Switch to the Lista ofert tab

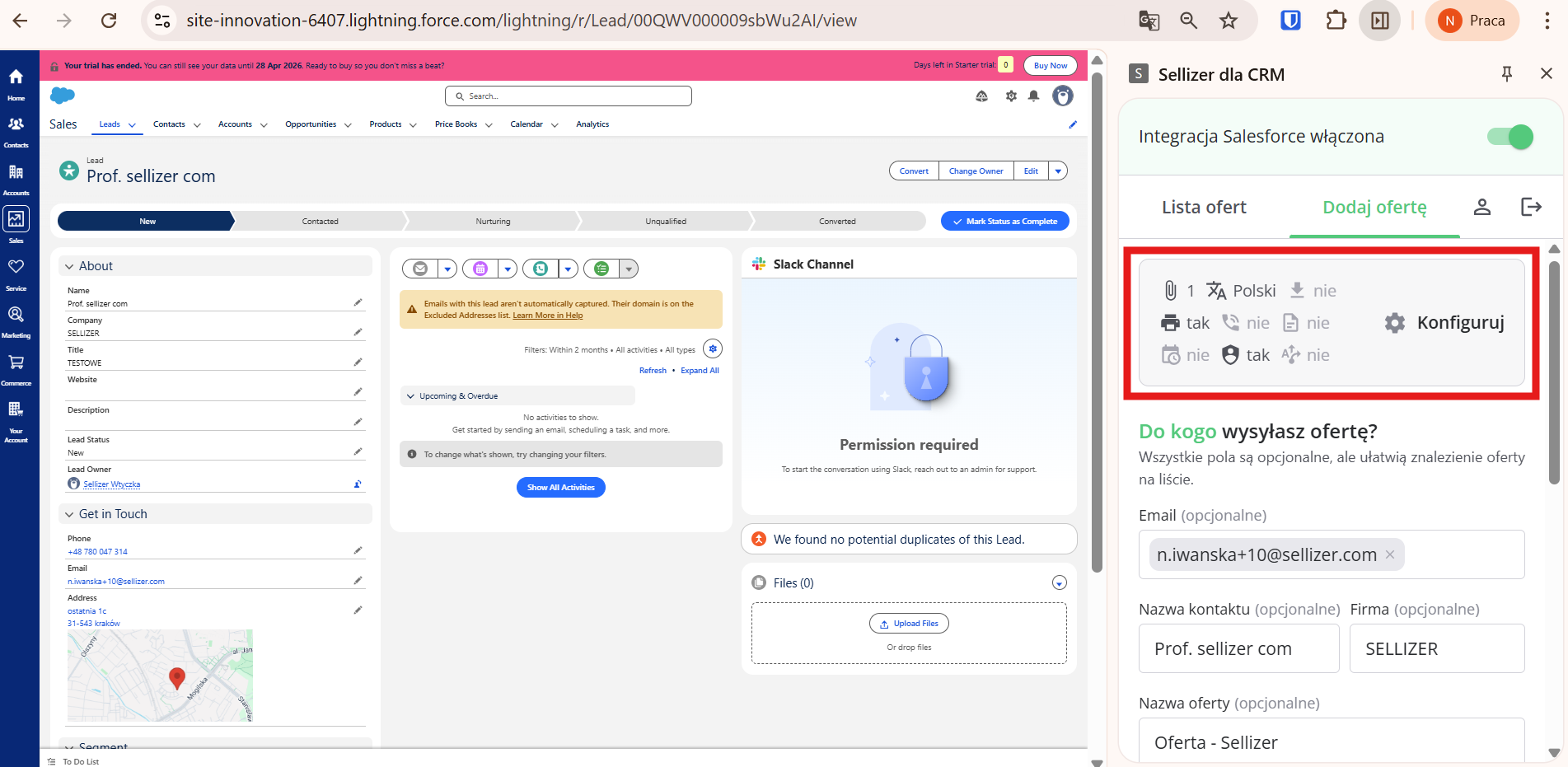(x=1204, y=208)
